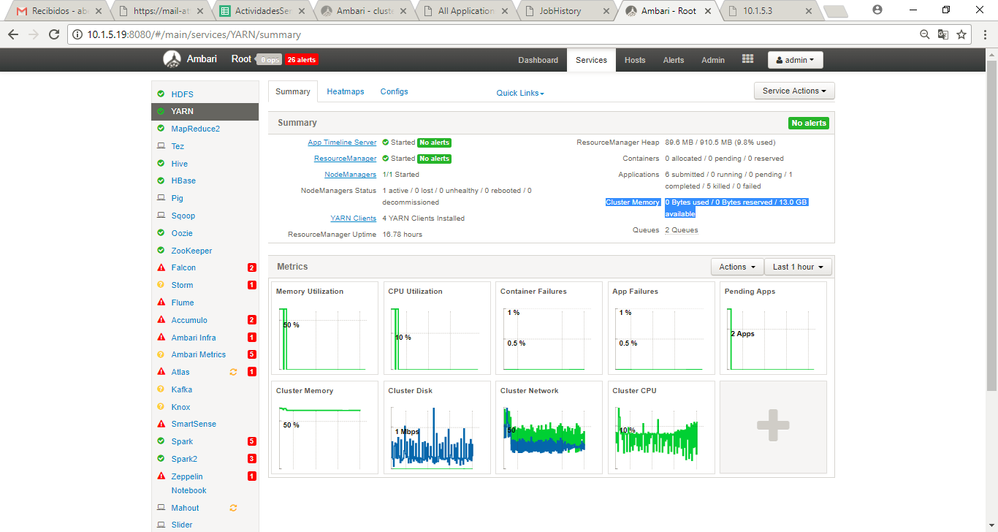Click Mahout orange restart-required icon
Screen dimensions: 998x532
(233, 508)
